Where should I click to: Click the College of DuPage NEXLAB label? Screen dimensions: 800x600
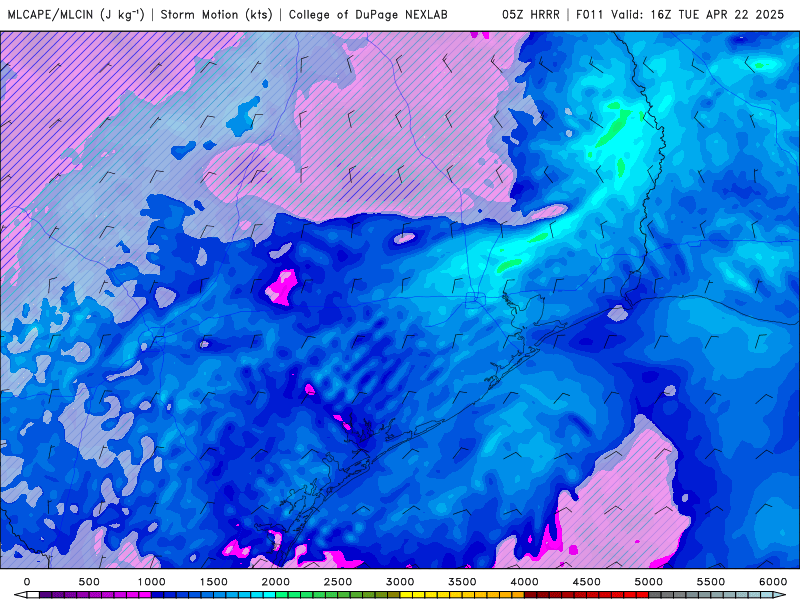pos(368,14)
